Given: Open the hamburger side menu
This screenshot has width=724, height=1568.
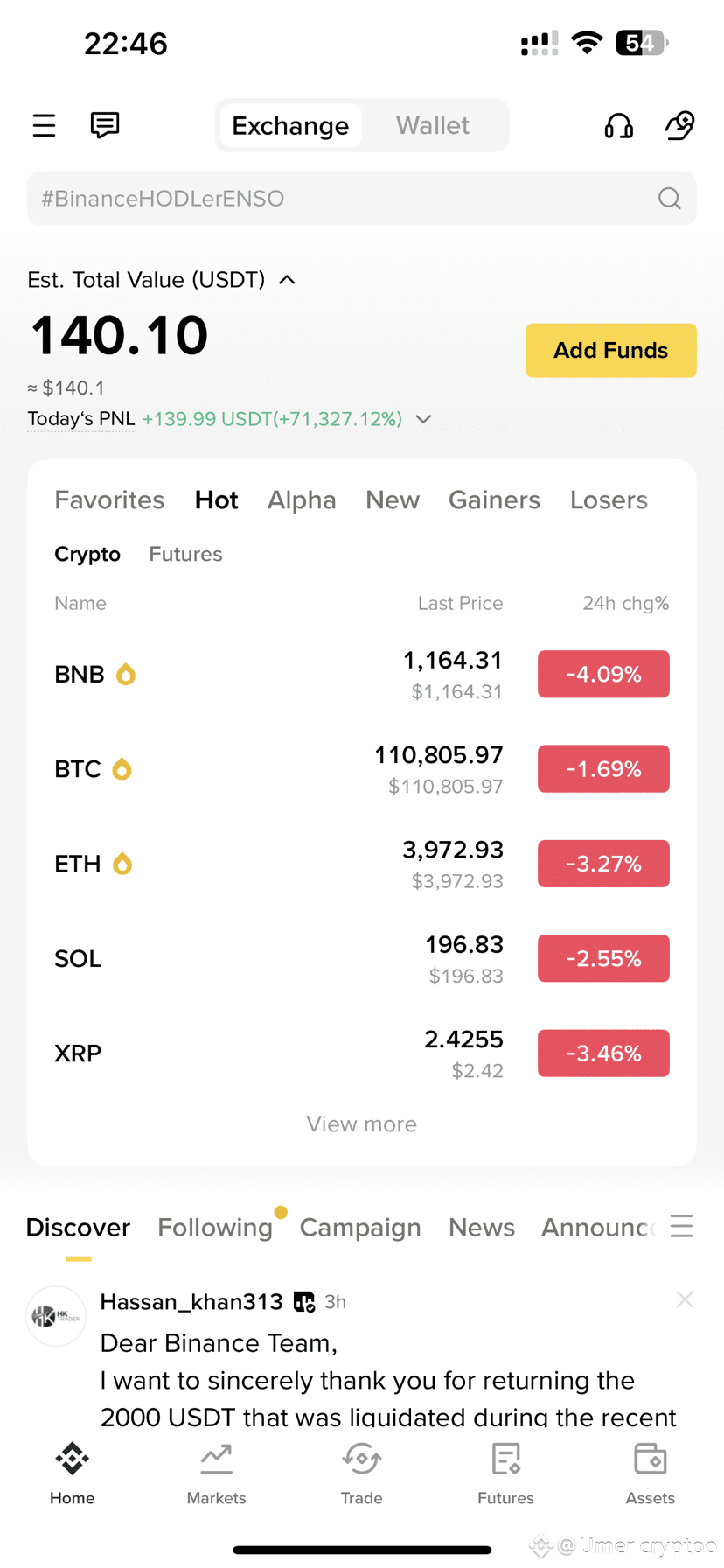Looking at the screenshot, I should [44, 126].
